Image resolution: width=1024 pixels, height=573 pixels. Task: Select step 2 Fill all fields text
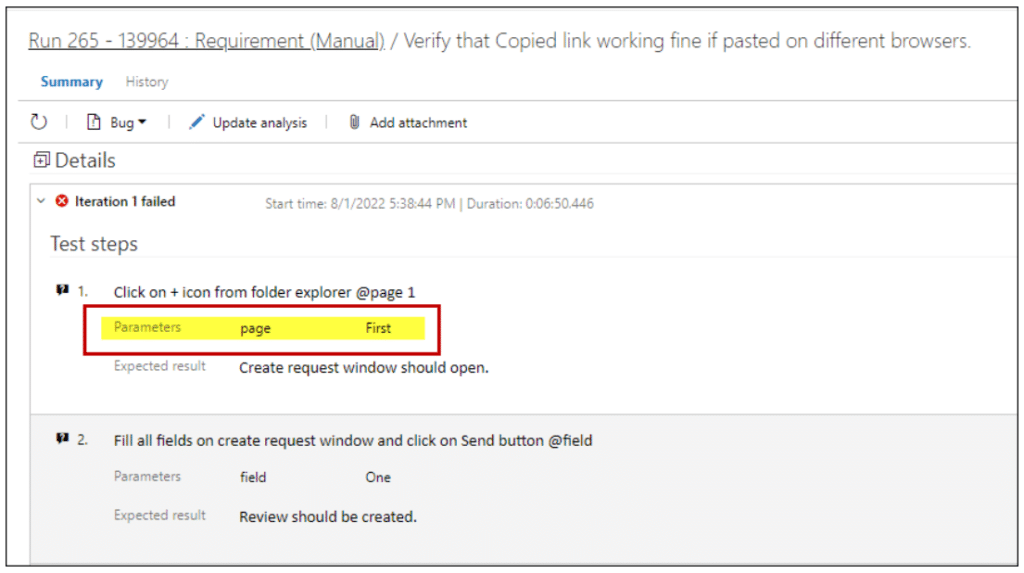[x=353, y=440]
